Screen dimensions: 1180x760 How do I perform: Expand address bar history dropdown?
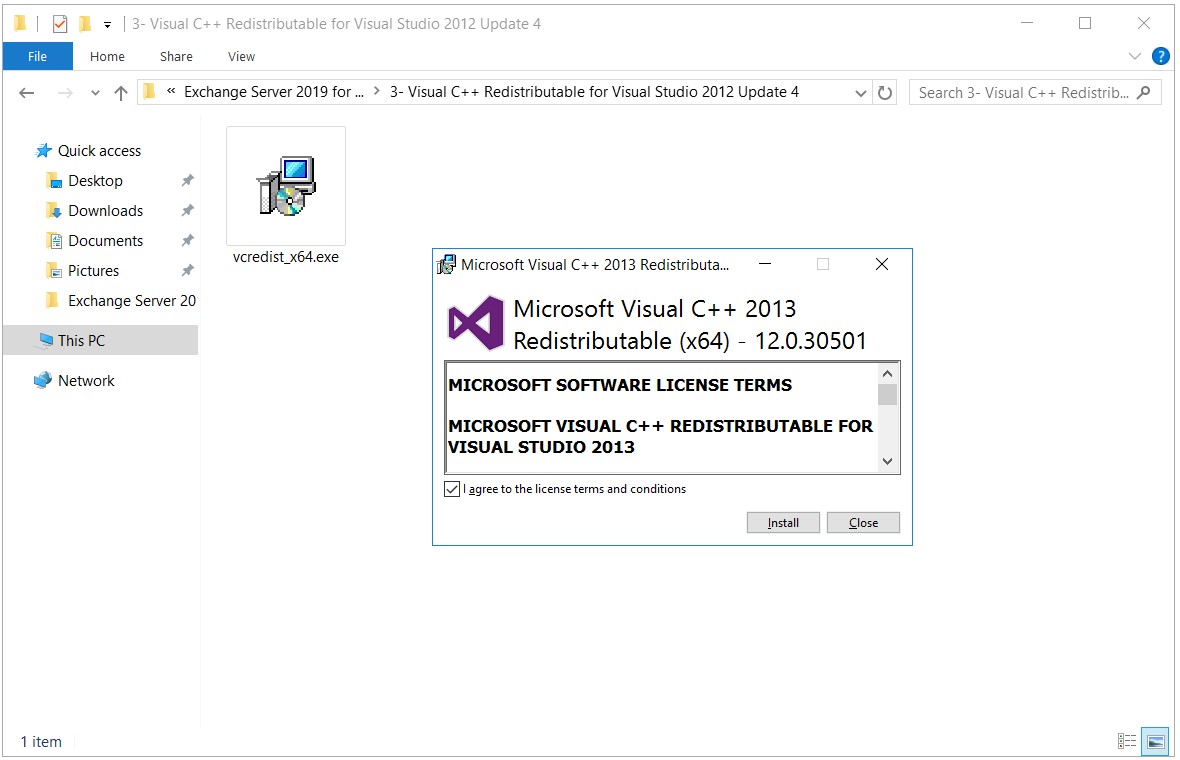click(x=861, y=93)
